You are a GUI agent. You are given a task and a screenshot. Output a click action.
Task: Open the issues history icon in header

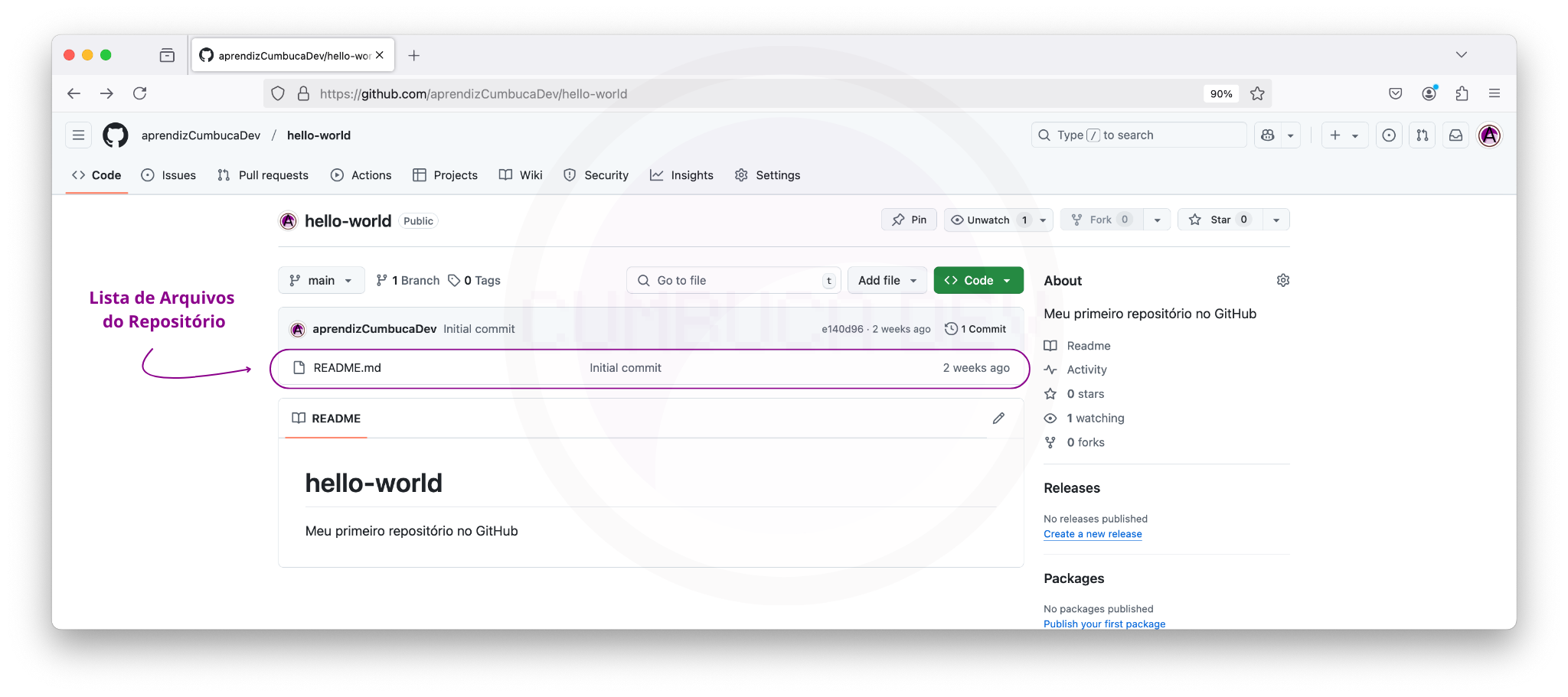coord(1389,135)
